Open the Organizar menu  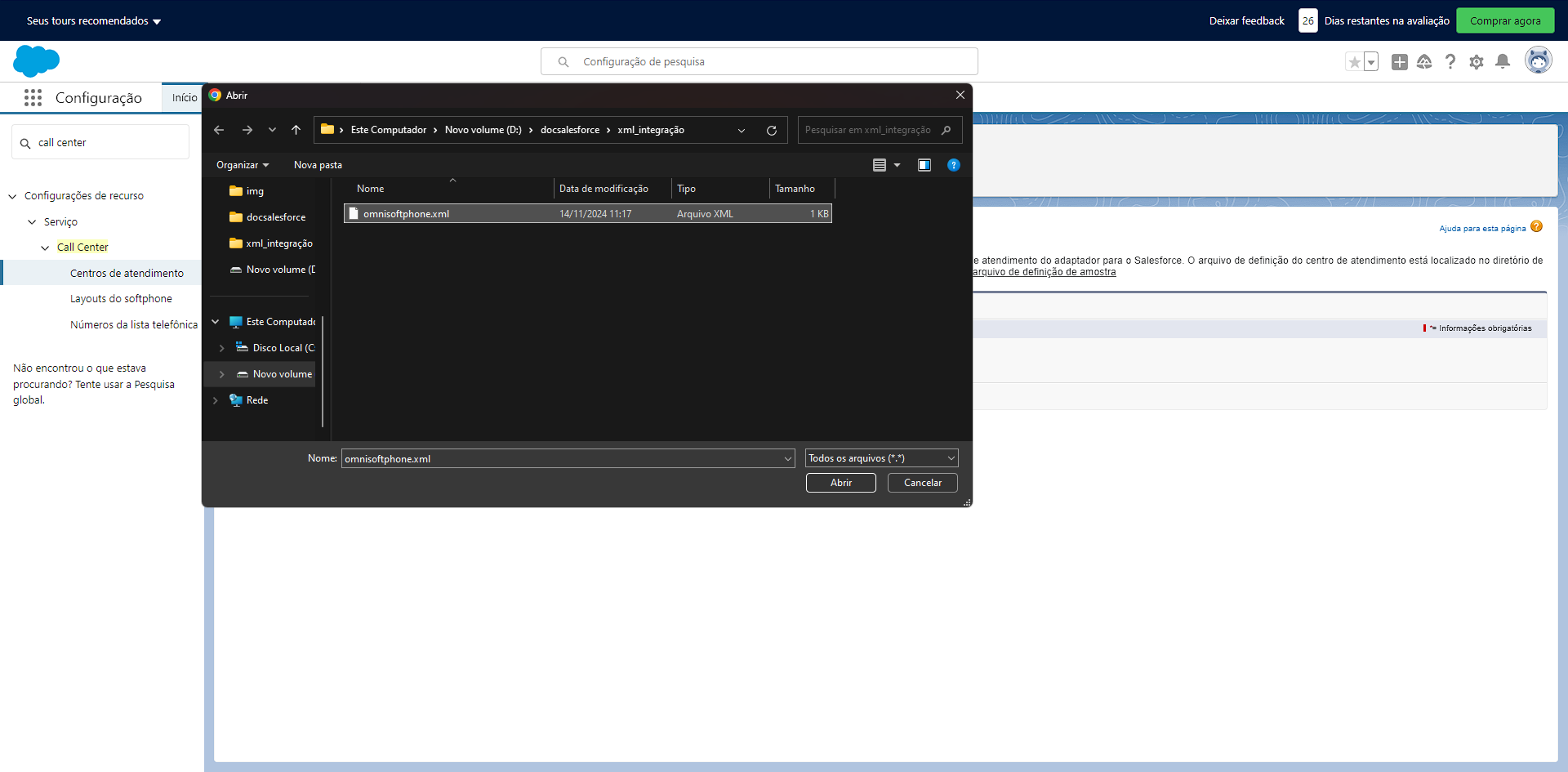click(243, 165)
